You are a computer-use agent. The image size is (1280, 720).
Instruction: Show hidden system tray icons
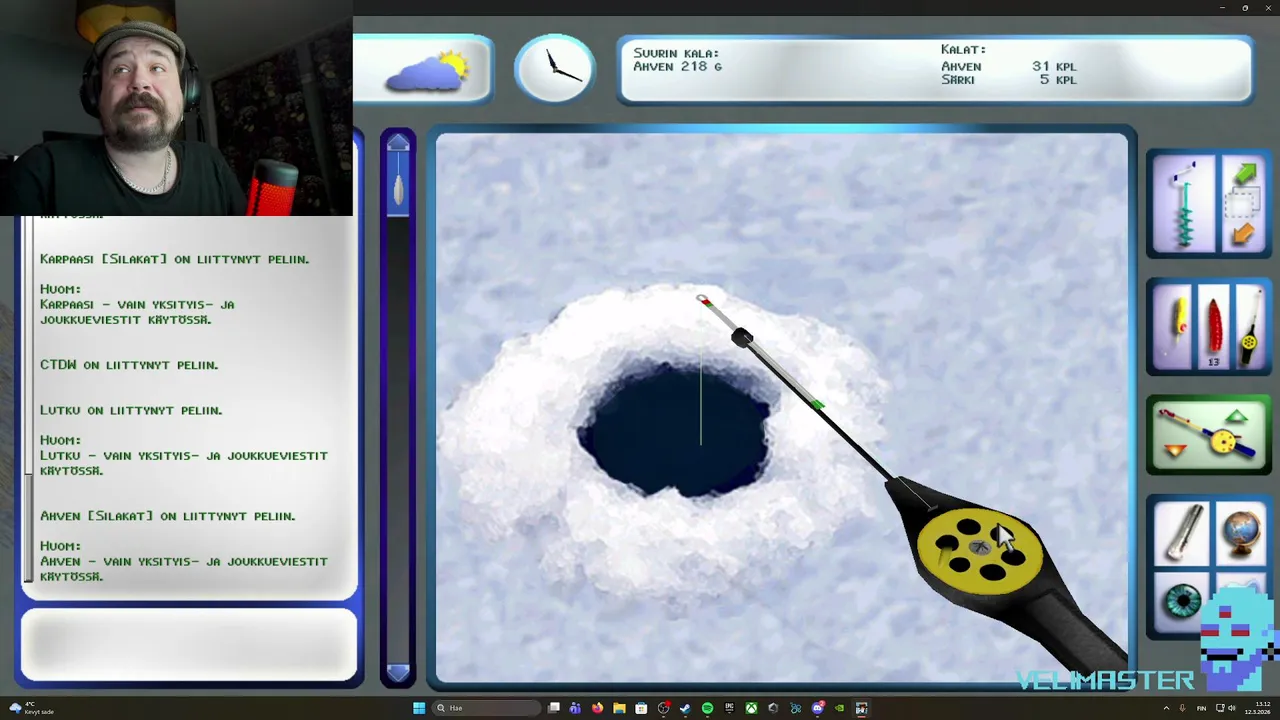click(1166, 708)
